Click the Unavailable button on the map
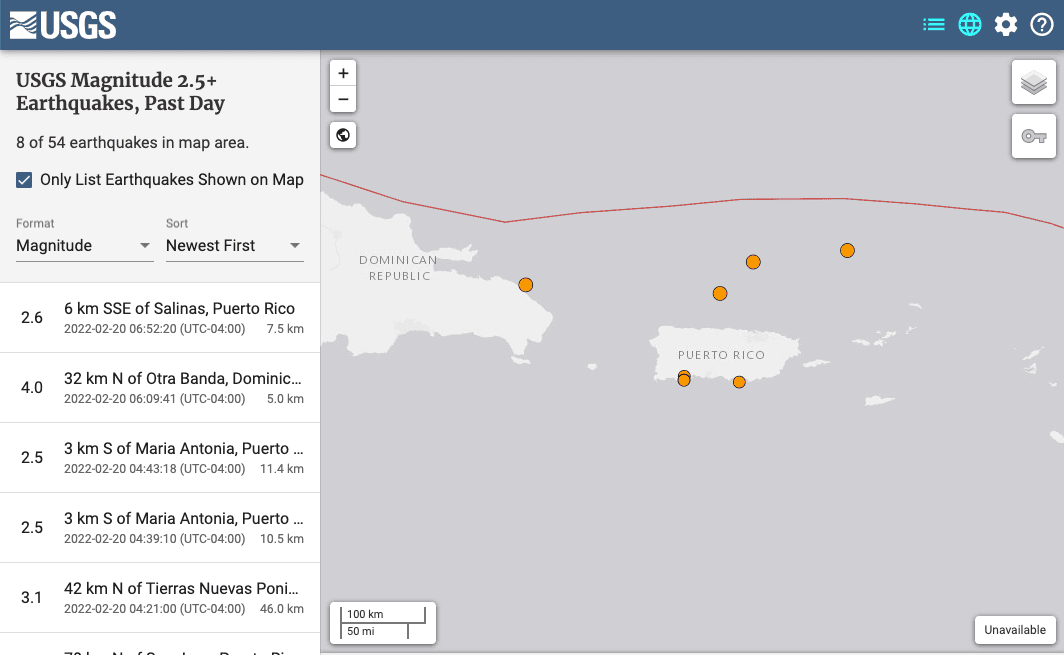 point(1014,630)
